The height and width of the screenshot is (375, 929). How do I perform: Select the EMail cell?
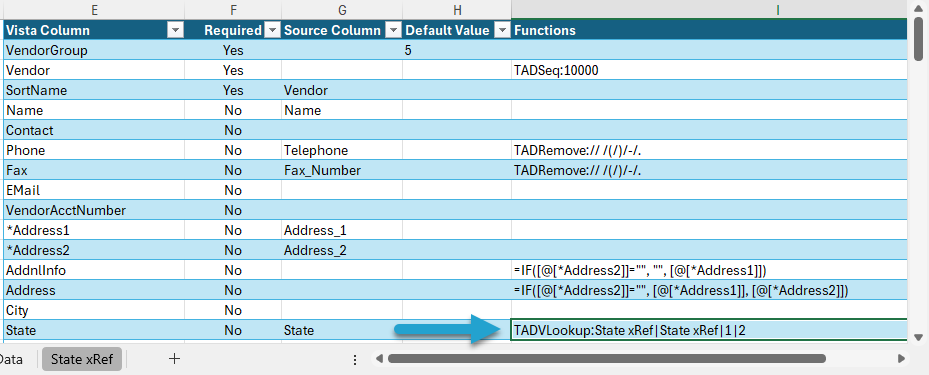coord(94,190)
